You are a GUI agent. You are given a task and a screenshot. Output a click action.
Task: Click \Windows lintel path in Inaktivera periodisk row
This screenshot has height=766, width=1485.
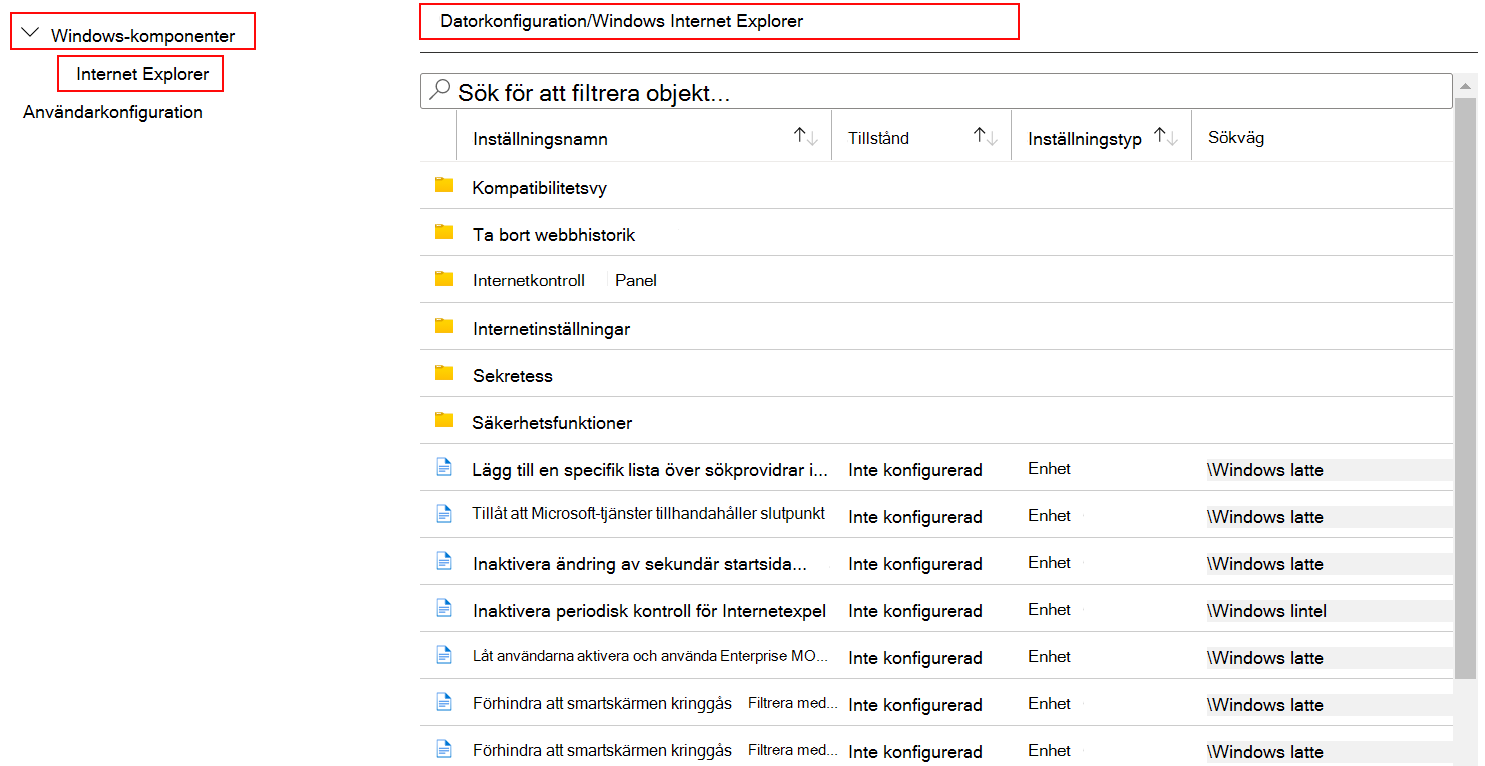tap(1267, 611)
